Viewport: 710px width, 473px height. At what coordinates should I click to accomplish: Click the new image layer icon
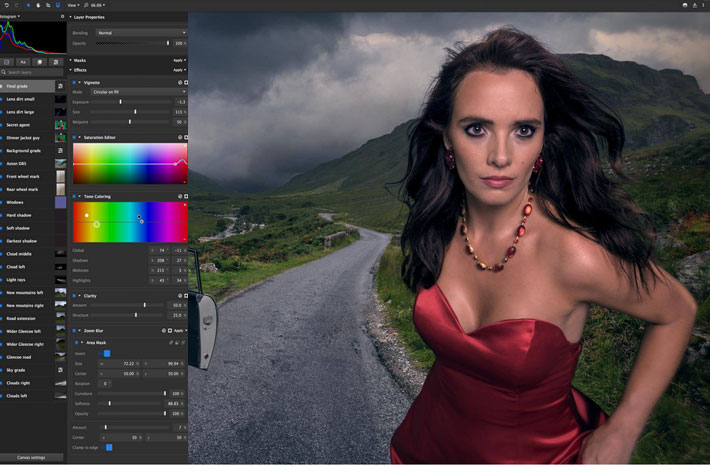(7, 62)
